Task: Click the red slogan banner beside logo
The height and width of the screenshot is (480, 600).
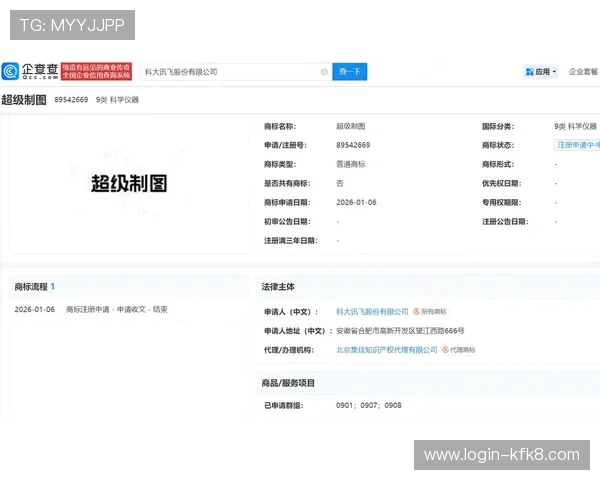Action: (96, 71)
